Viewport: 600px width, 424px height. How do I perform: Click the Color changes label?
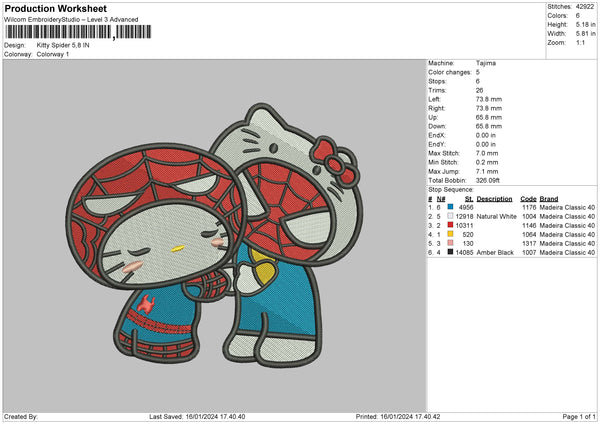(450, 72)
